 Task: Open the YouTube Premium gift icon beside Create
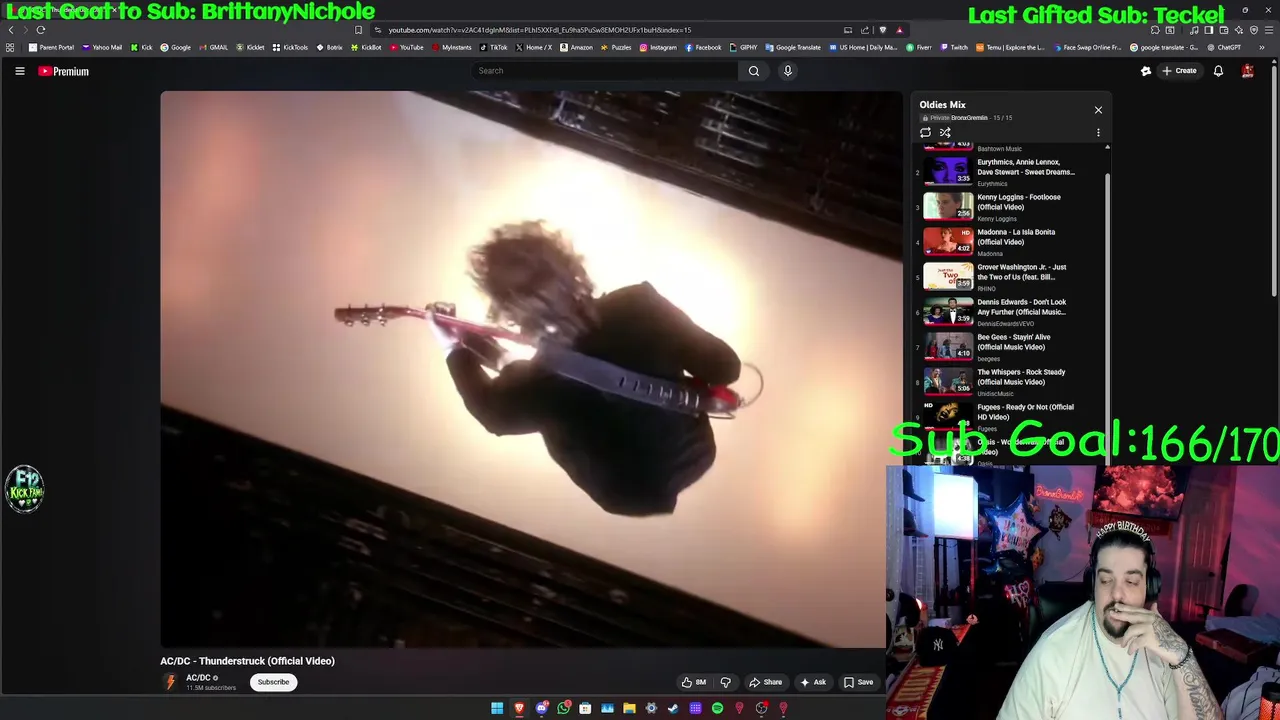[x=1146, y=71]
